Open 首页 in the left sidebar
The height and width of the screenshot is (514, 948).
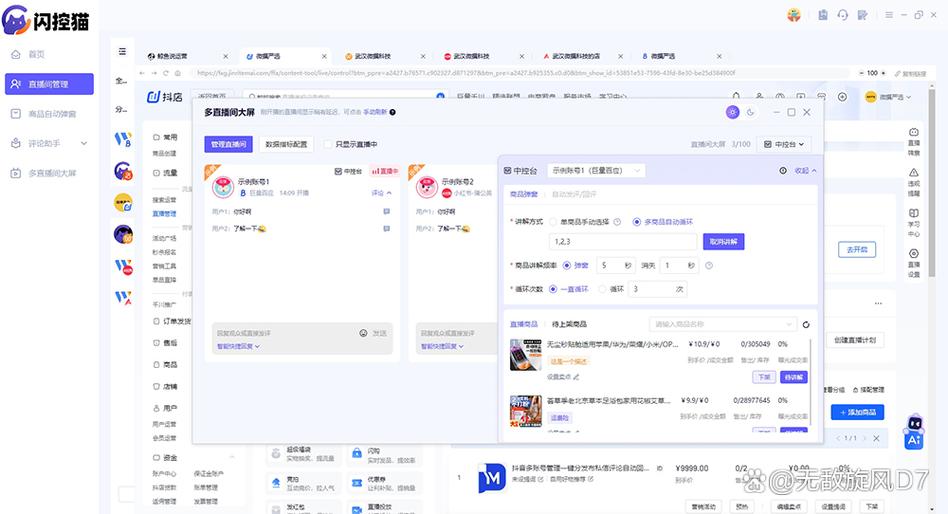(x=36, y=54)
